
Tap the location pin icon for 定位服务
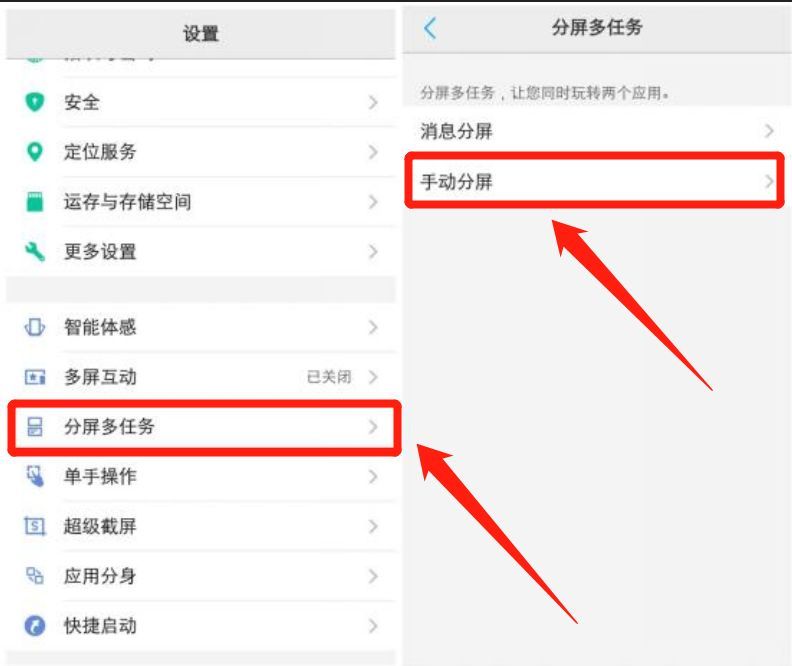pyautogui.click(x=34, y=151)
